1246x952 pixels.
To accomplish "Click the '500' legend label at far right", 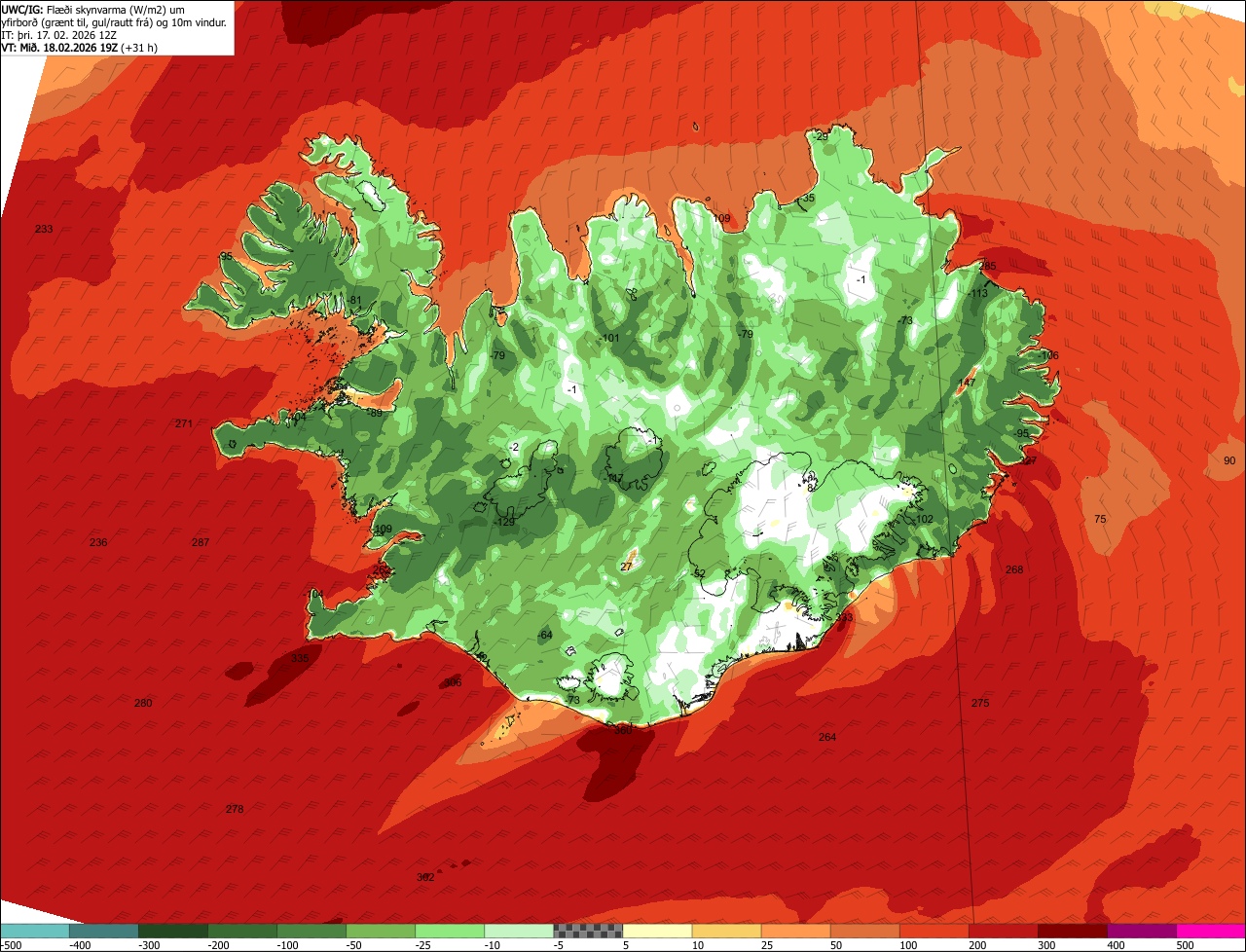I will (1185, 945).
